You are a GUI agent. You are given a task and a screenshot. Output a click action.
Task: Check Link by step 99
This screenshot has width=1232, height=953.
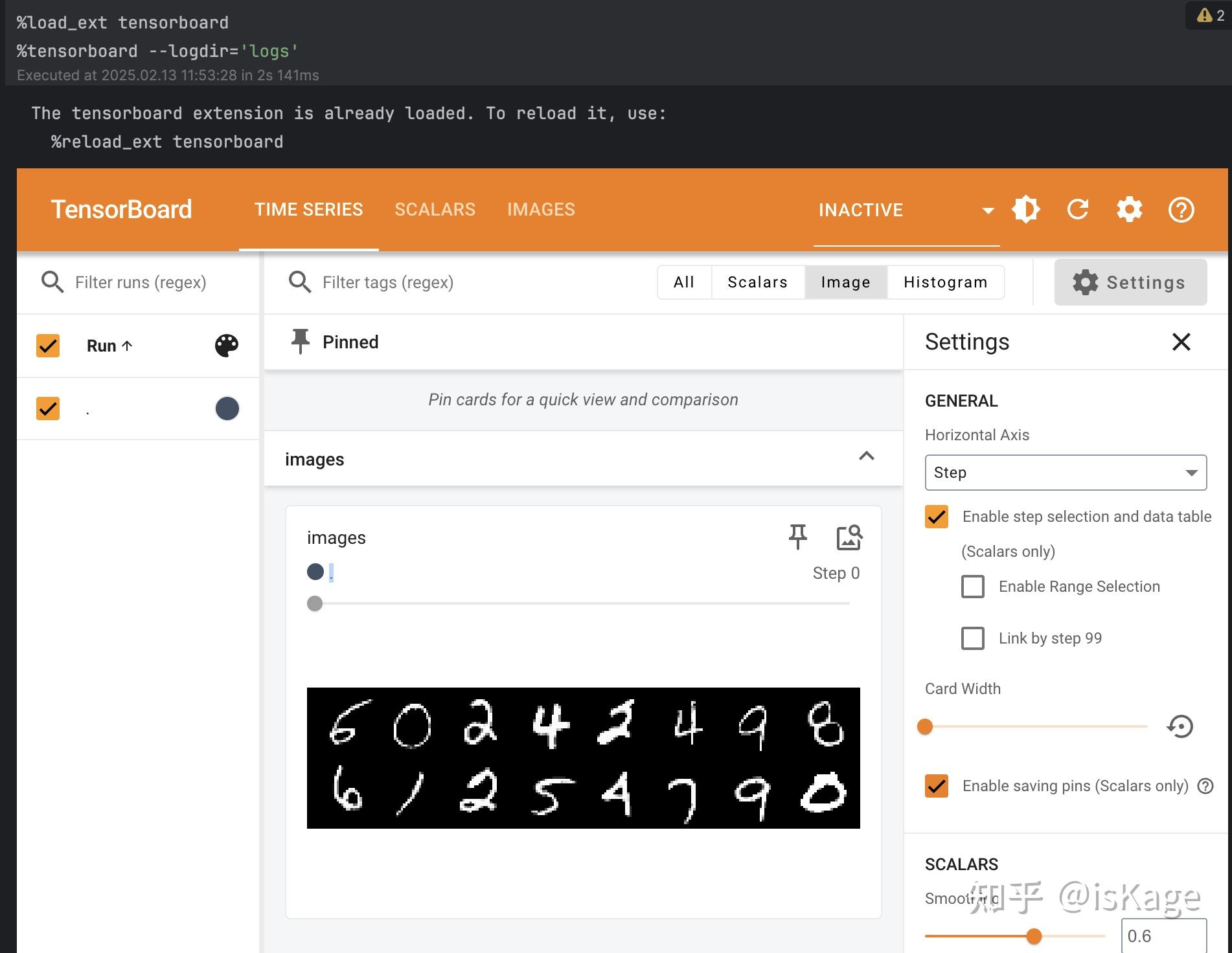point(972,638)
